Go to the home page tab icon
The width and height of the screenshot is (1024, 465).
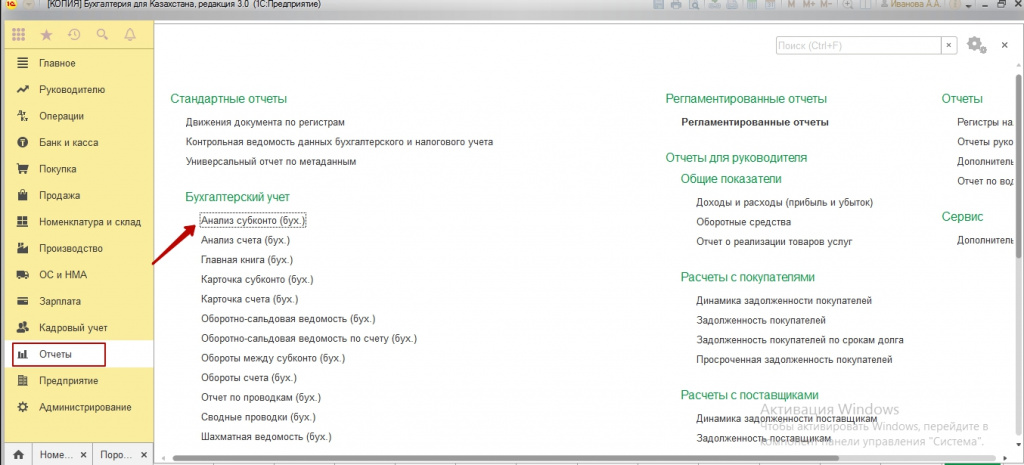pos(19,454)
